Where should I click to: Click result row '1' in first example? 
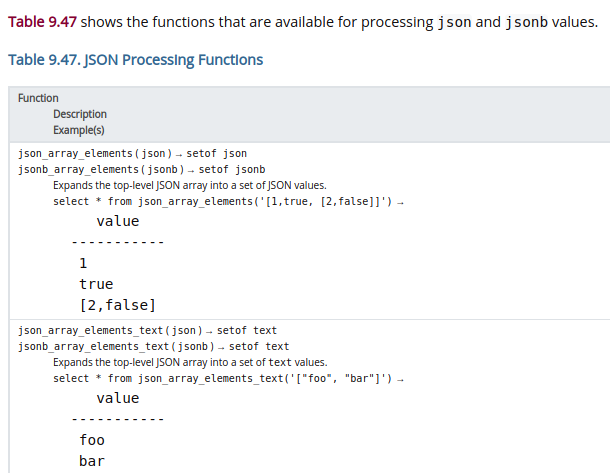pos(83,263)
